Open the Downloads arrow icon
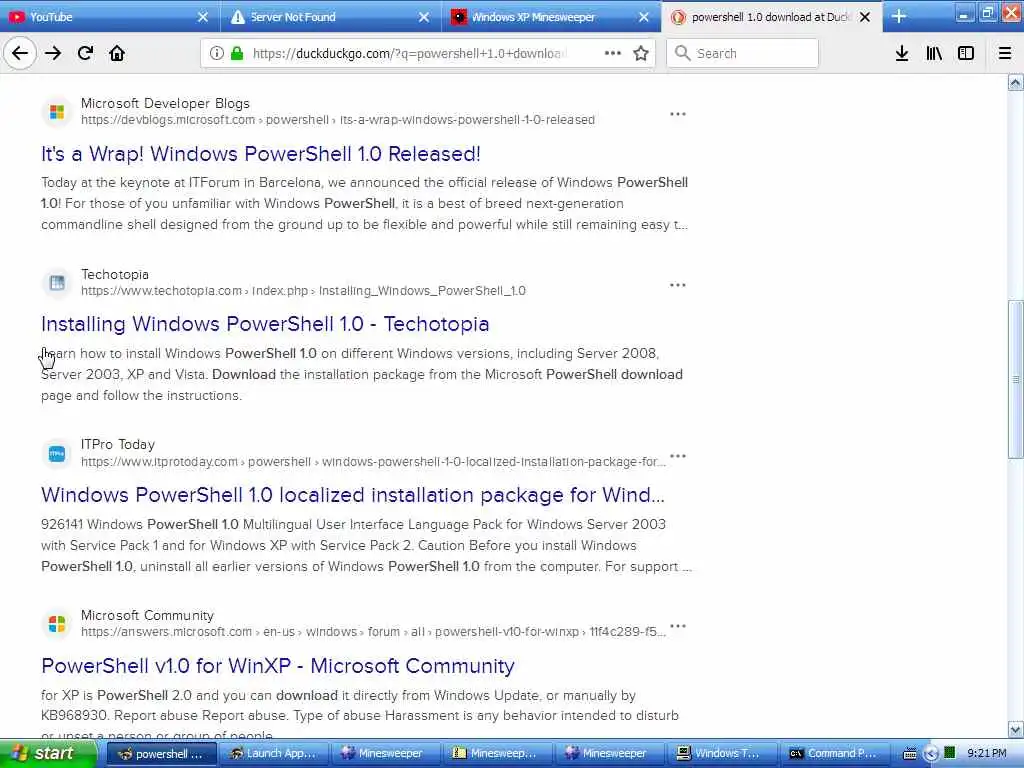Screen dimensions: 1024x768 [x=902, y=53]
